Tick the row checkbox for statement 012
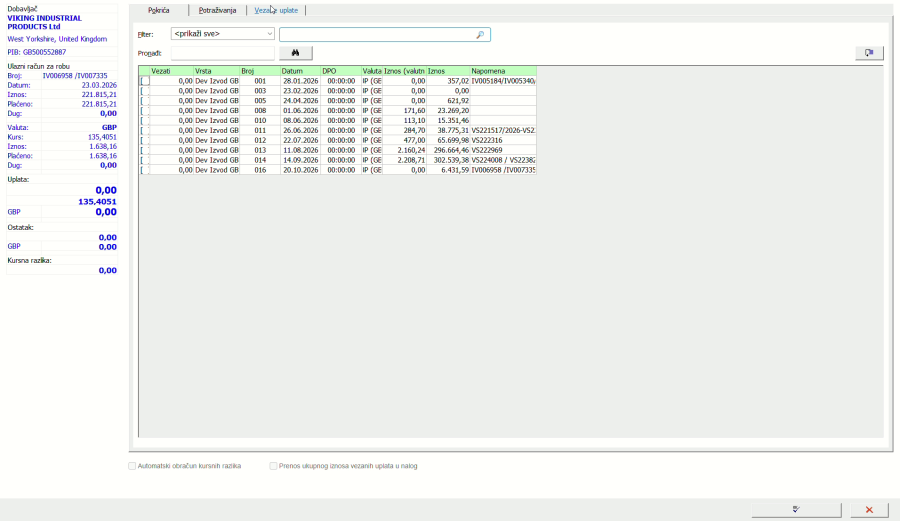Image resolution: width=900 pixels, height=521 pixels. click(145, 140)
